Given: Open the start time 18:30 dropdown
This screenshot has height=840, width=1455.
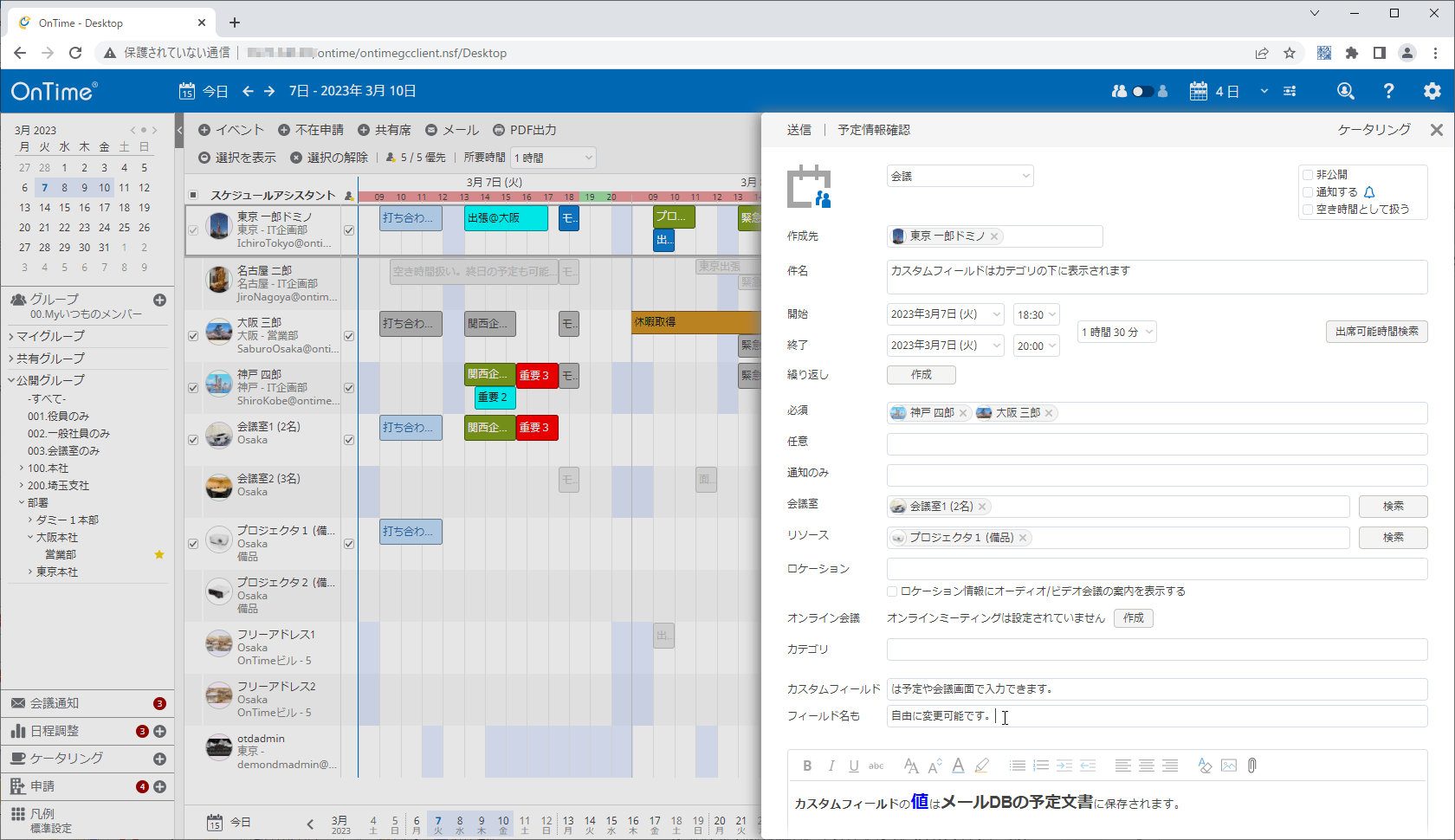Looking at the screenshot, I should point(1036,314).
